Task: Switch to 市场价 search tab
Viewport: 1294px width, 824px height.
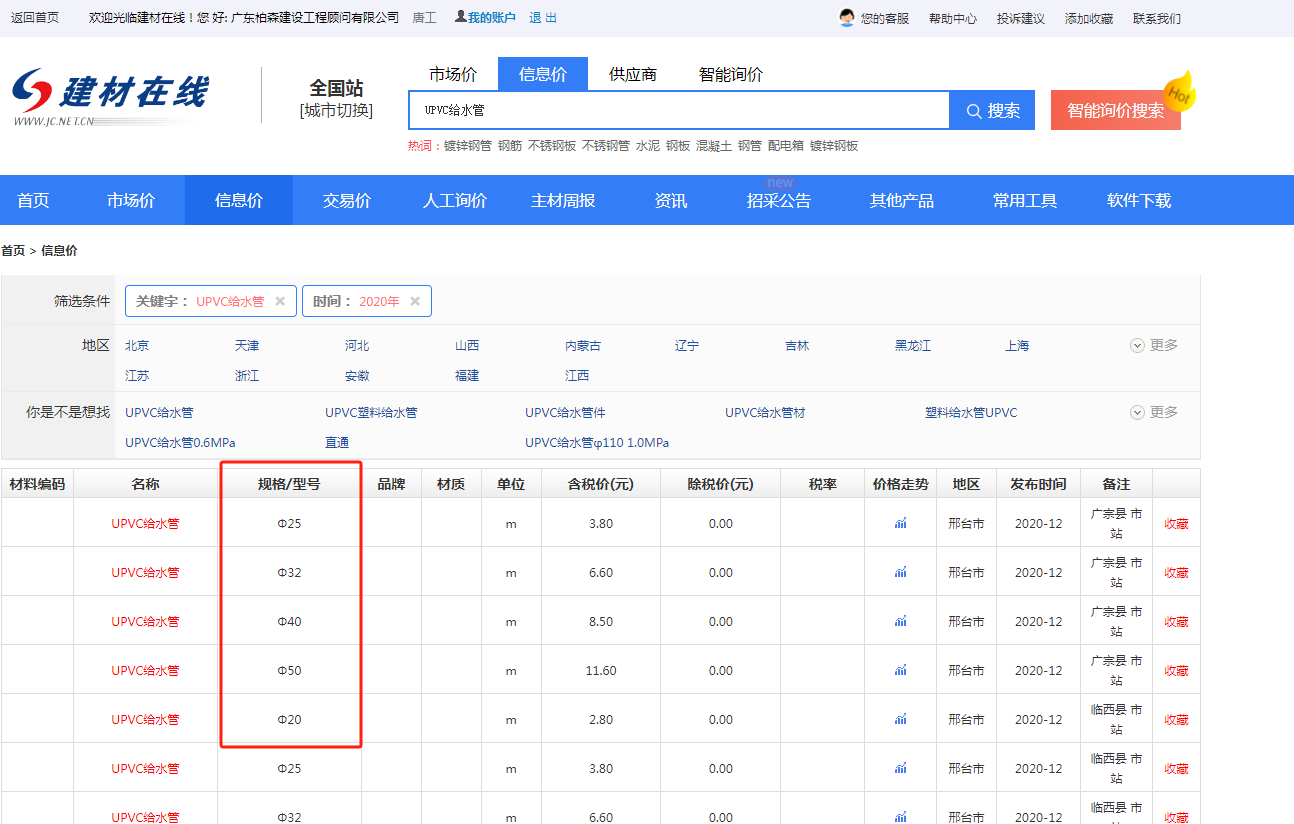Action: (453, 75)
